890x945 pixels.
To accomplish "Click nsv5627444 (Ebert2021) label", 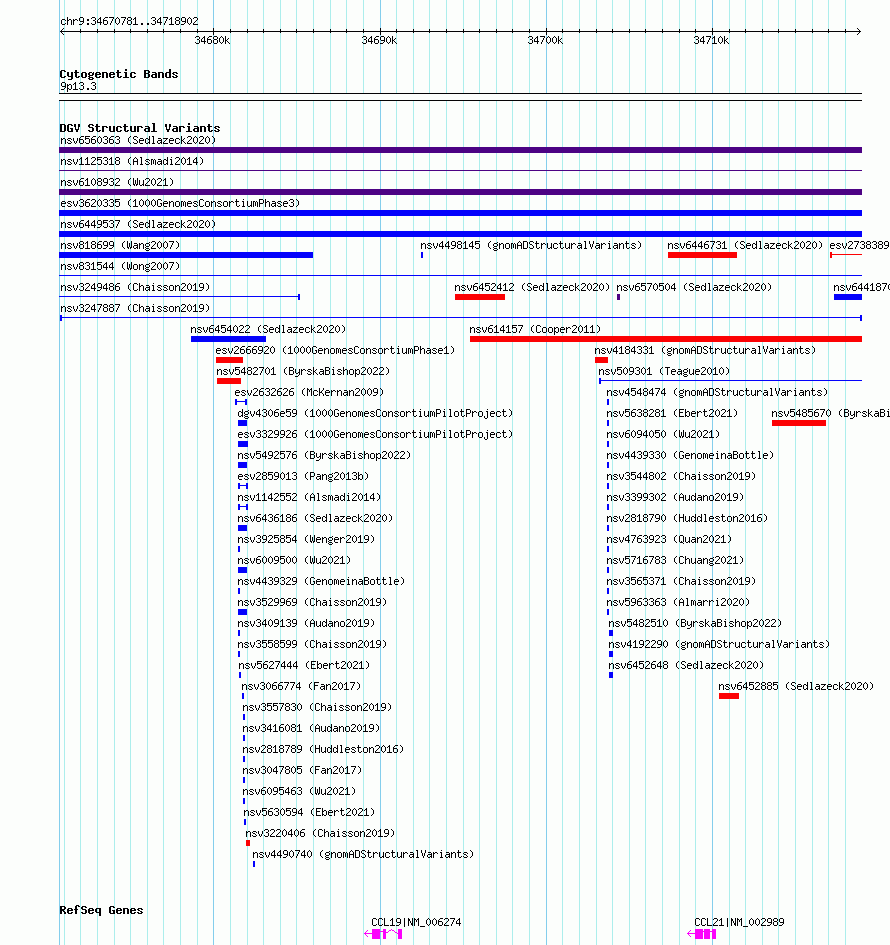I will pyautogui.click(x=304, y=666).
